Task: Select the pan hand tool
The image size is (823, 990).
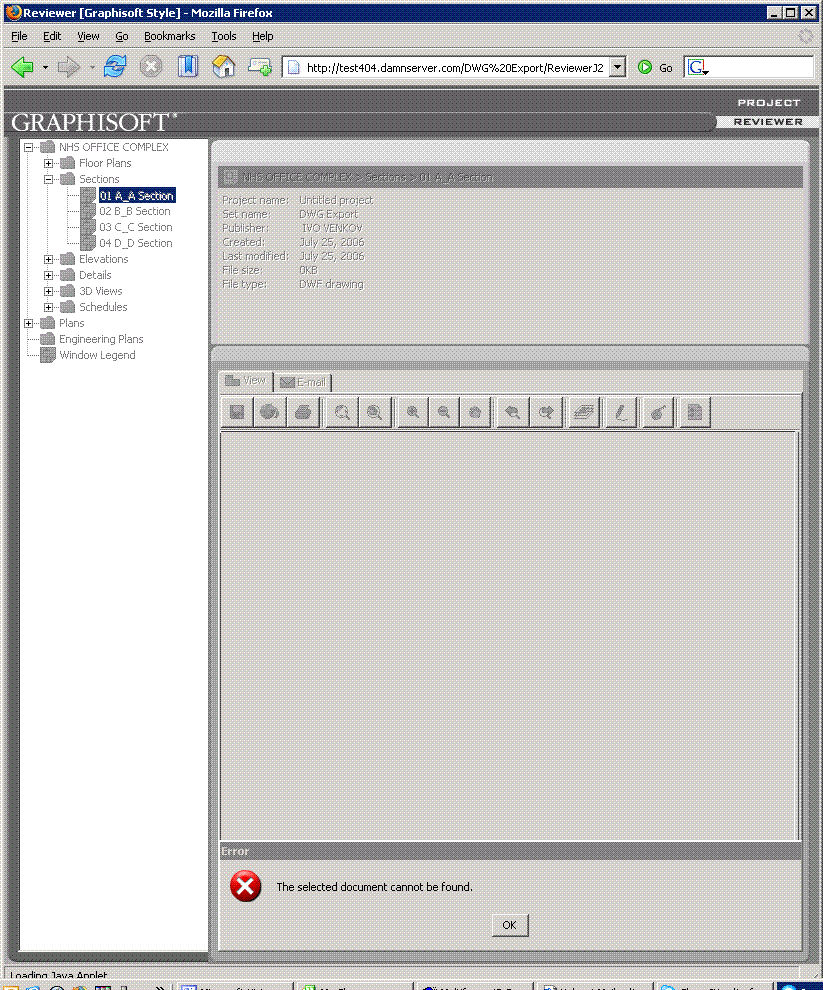Action: pyautogui.click(x=475, y=412)
